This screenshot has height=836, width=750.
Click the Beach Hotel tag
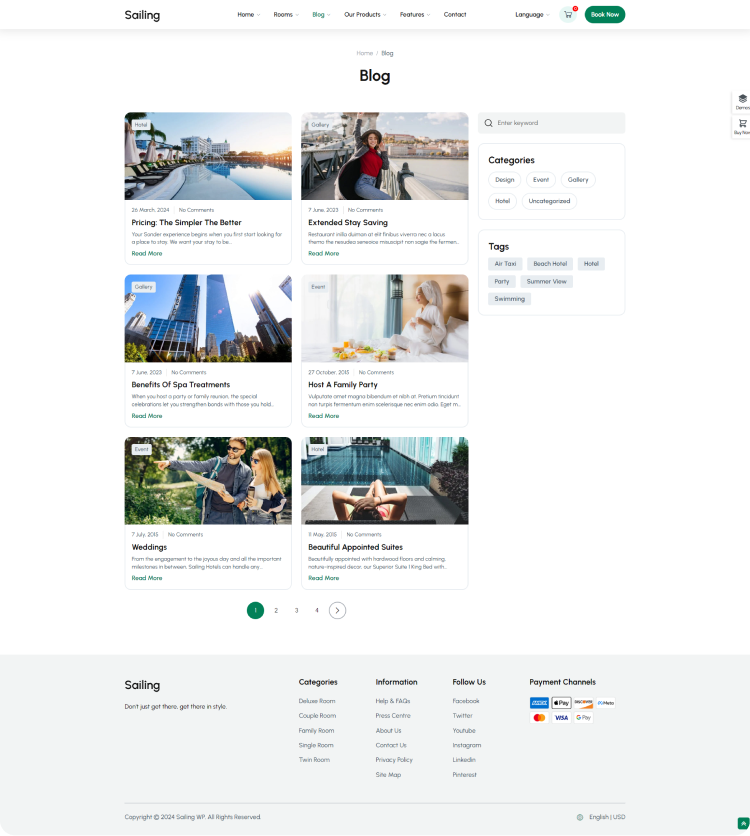coord(550,264)
